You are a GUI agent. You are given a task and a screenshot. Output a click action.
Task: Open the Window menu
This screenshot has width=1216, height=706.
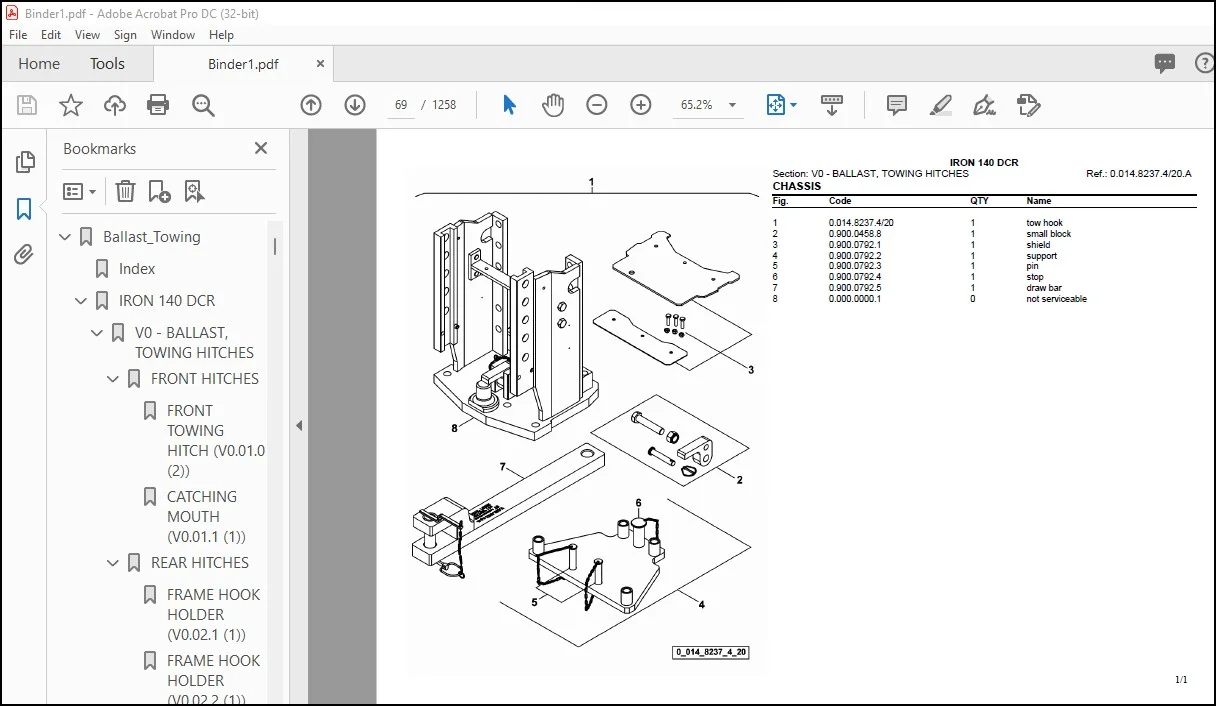(x=173, y=34)
